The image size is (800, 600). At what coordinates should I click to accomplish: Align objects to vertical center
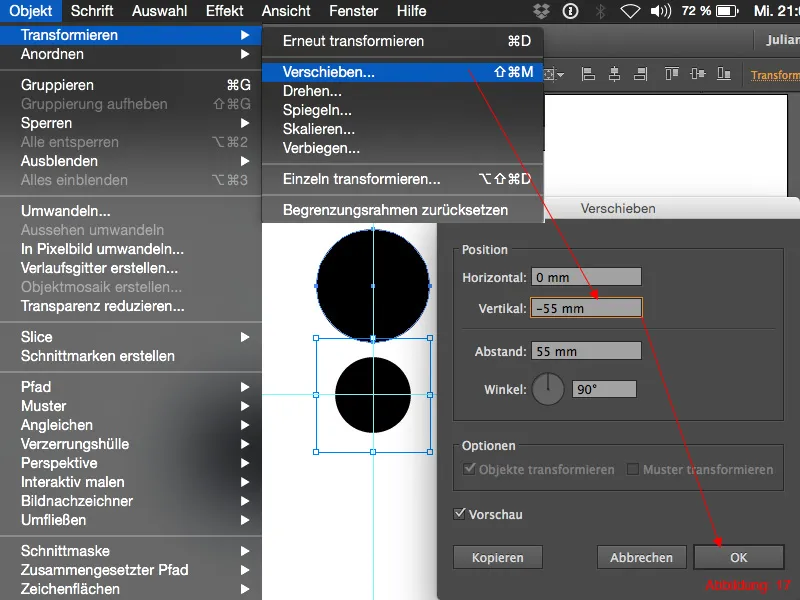(697, 74)
